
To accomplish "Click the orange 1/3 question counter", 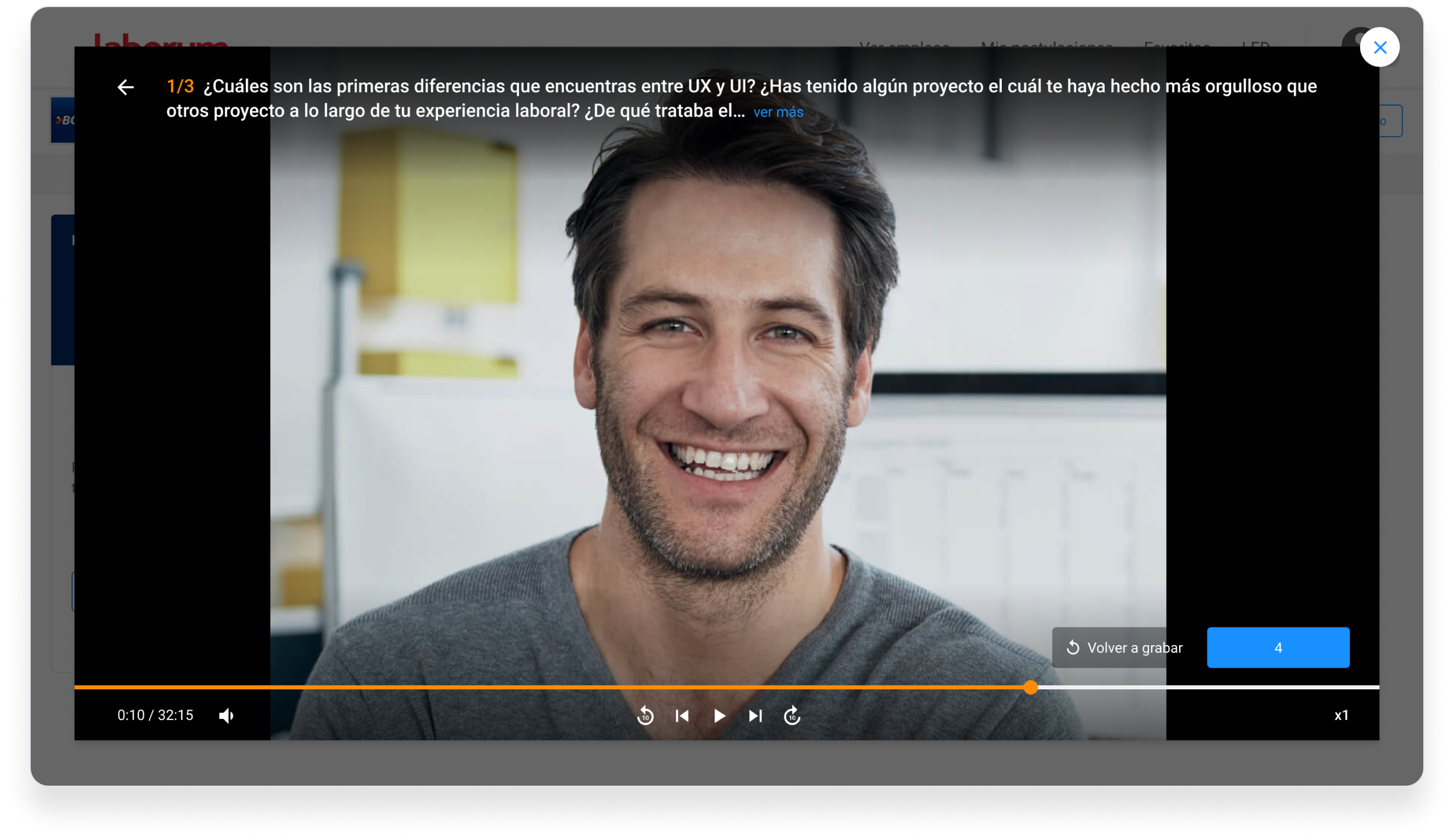I will (x=180, y=86).
